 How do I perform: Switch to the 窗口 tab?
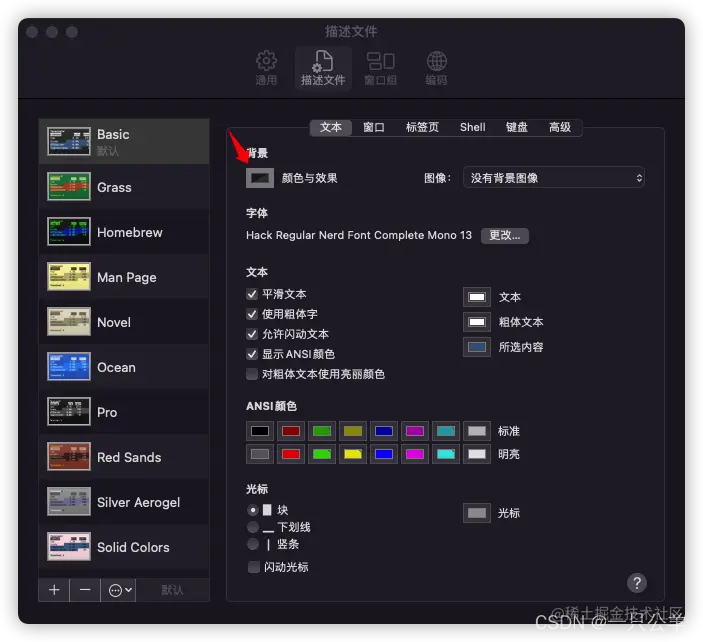[373, 127]
